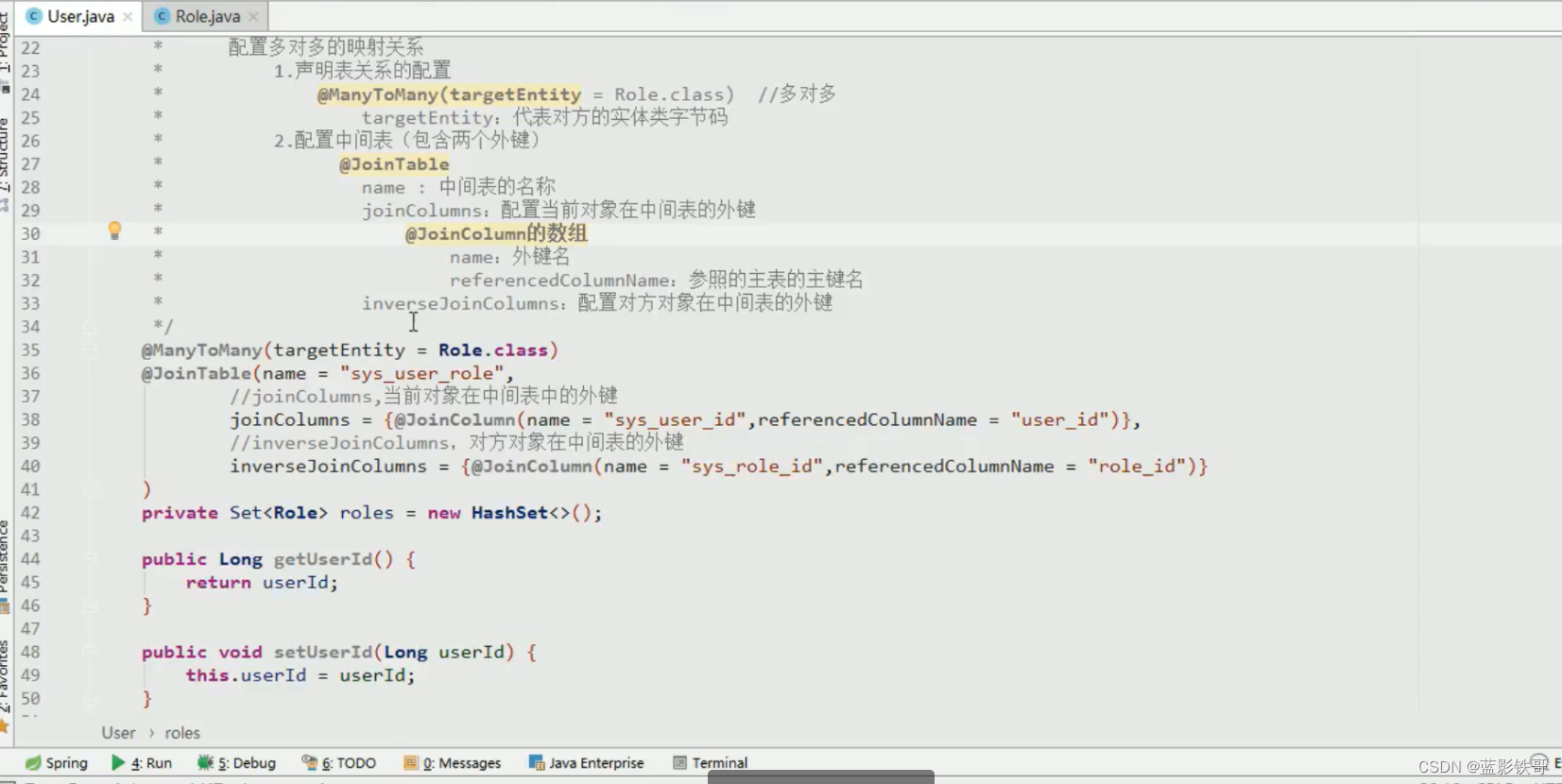Open the Persistence tool window sidebar
Screen dimensions: 1562x784
pos(6,565)
